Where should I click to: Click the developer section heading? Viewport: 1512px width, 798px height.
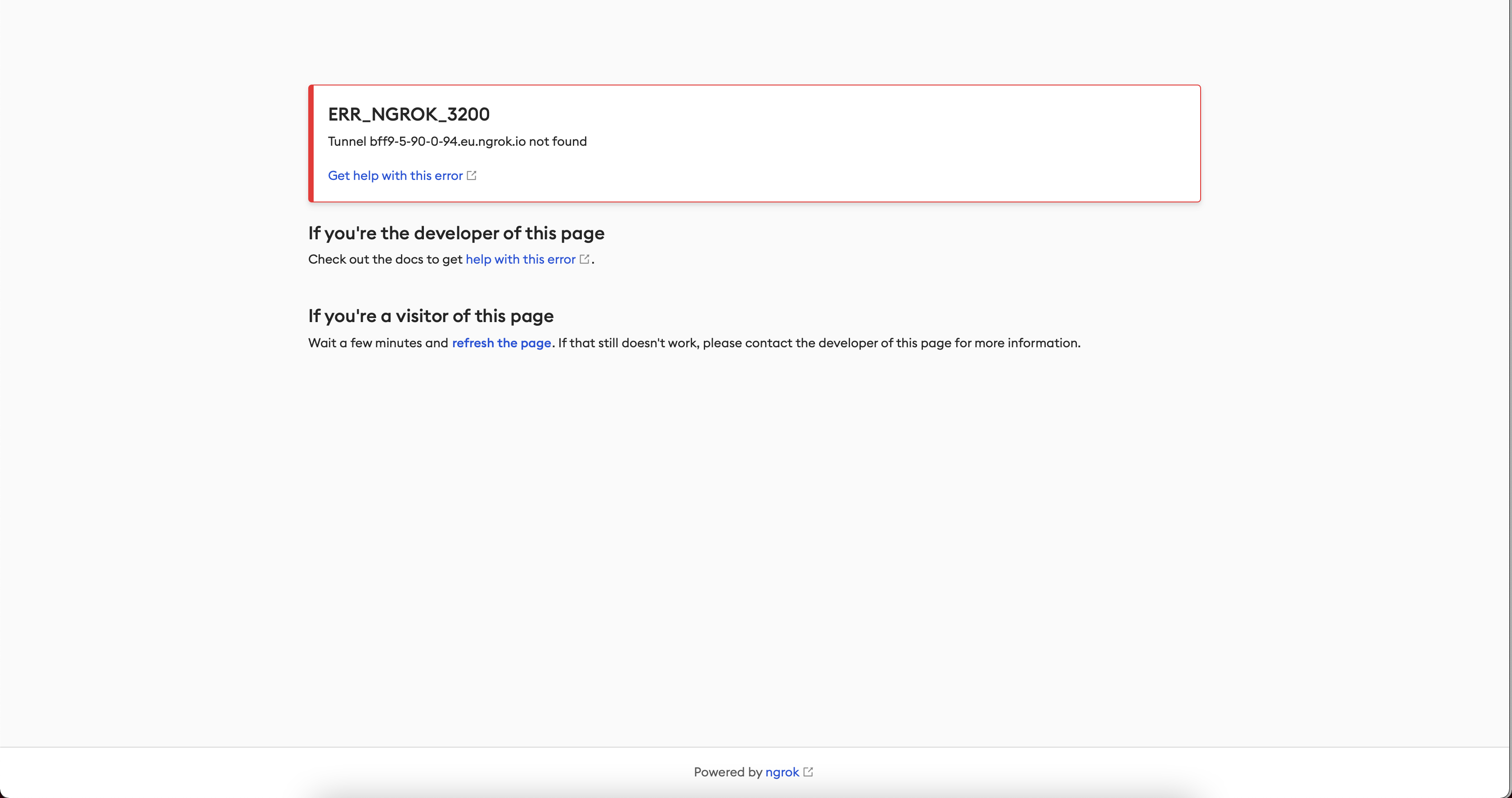[455, 233]
